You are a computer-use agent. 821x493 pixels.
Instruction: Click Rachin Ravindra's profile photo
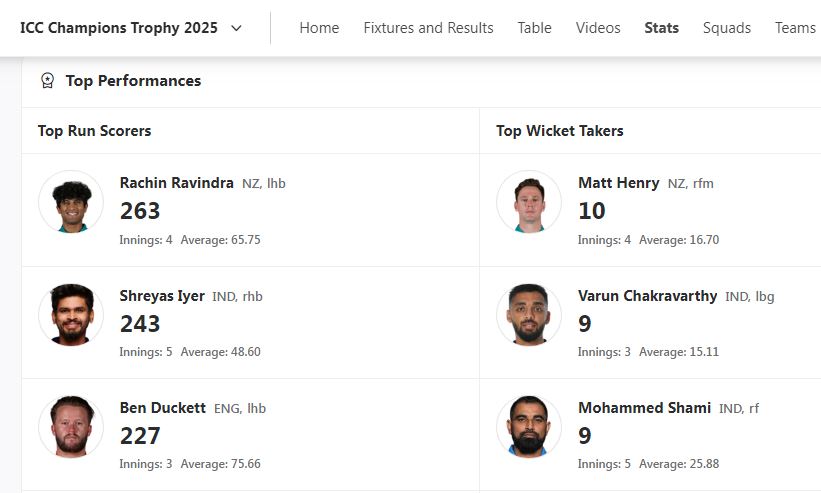71,202
